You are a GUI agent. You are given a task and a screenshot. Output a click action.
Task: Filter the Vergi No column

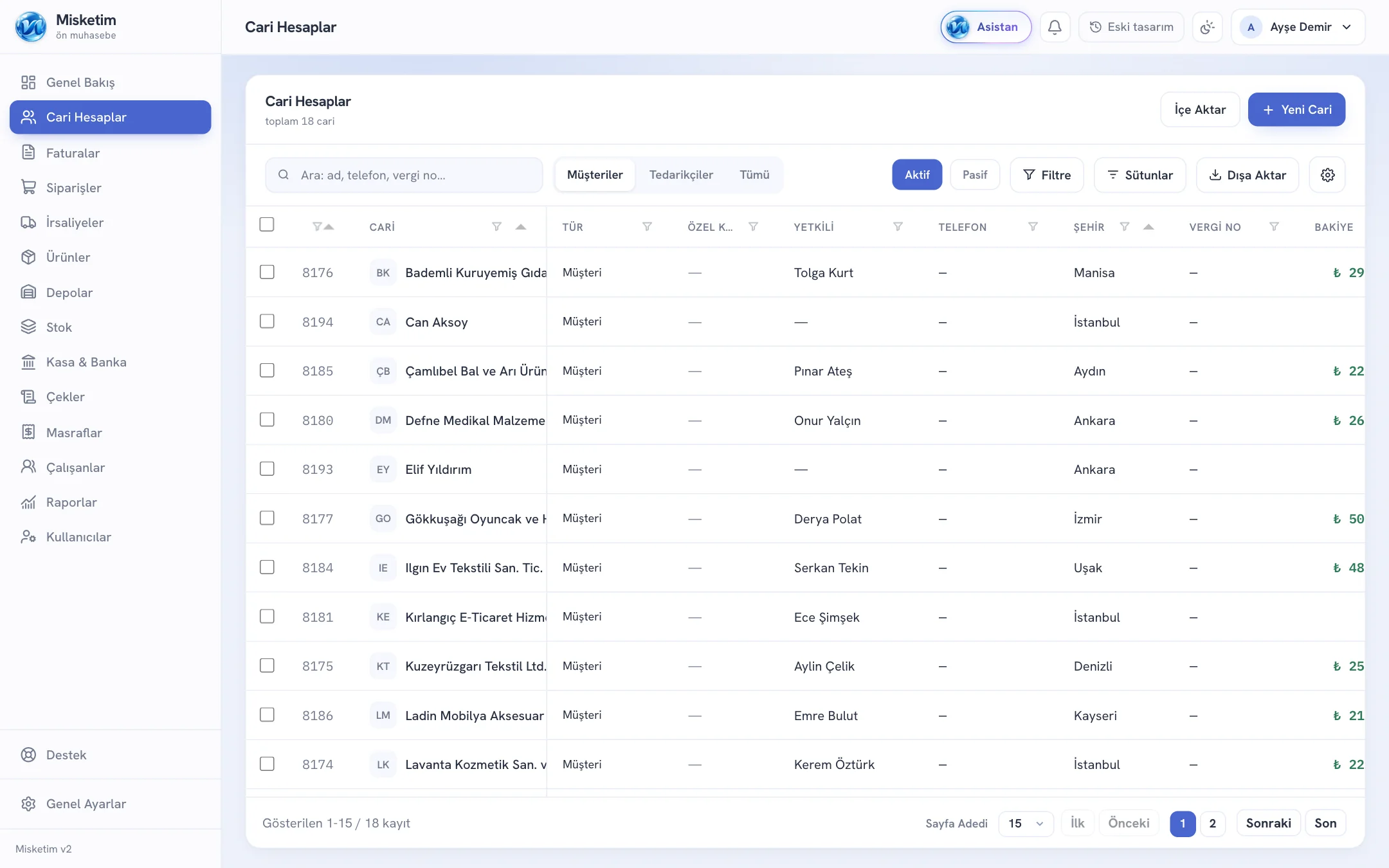point(1274,226)
